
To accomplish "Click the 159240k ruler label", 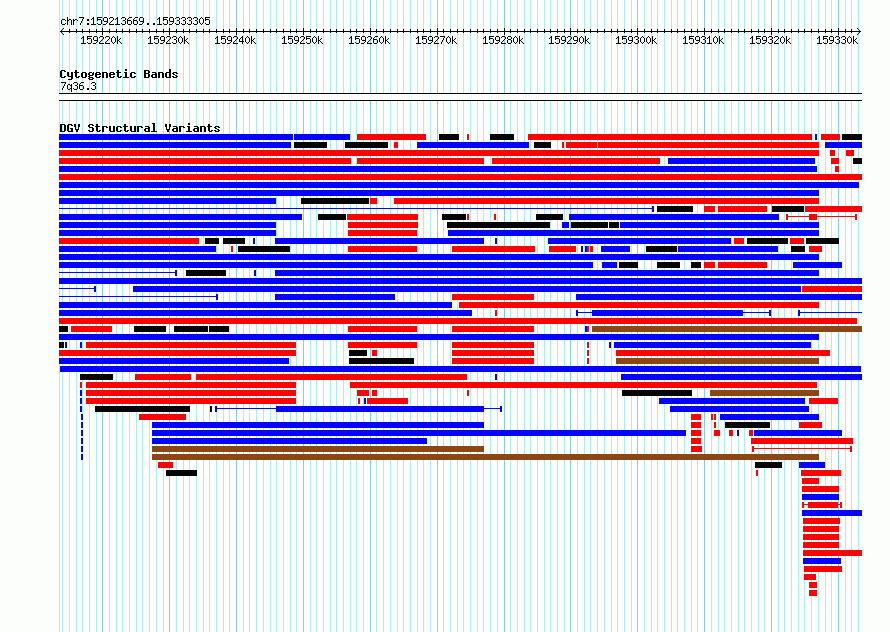I will pos(235,40).
